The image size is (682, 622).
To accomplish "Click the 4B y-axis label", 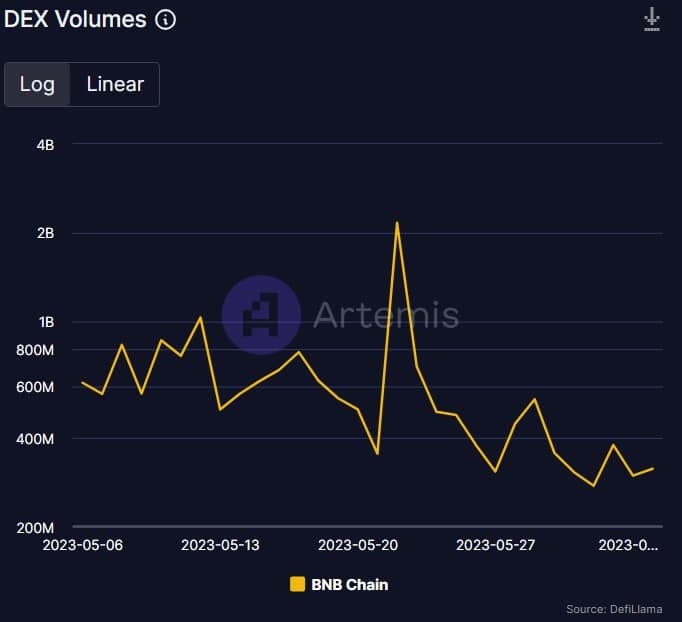I will point(44,144).
